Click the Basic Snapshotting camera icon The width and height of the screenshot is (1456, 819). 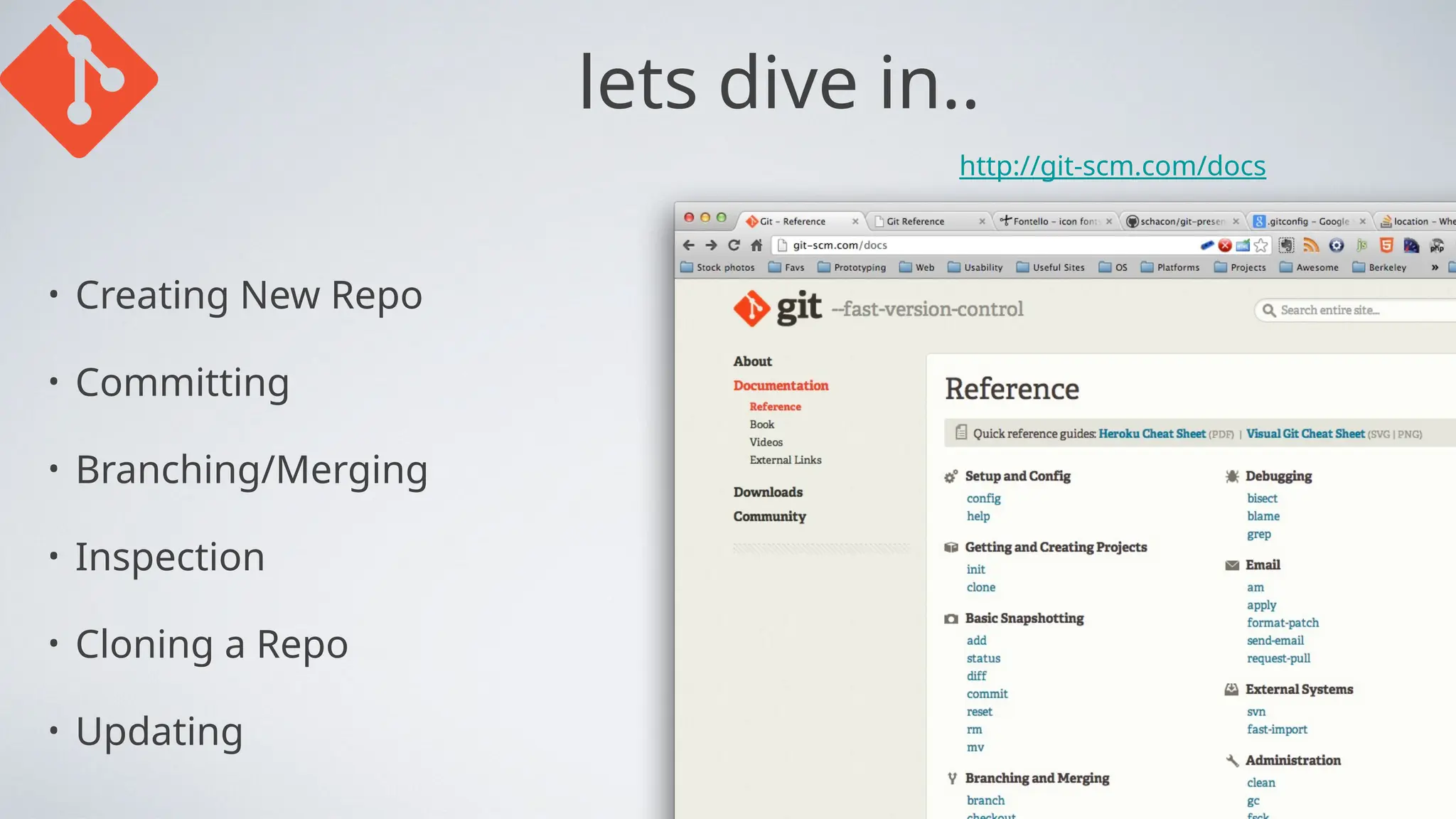(951, 619)
